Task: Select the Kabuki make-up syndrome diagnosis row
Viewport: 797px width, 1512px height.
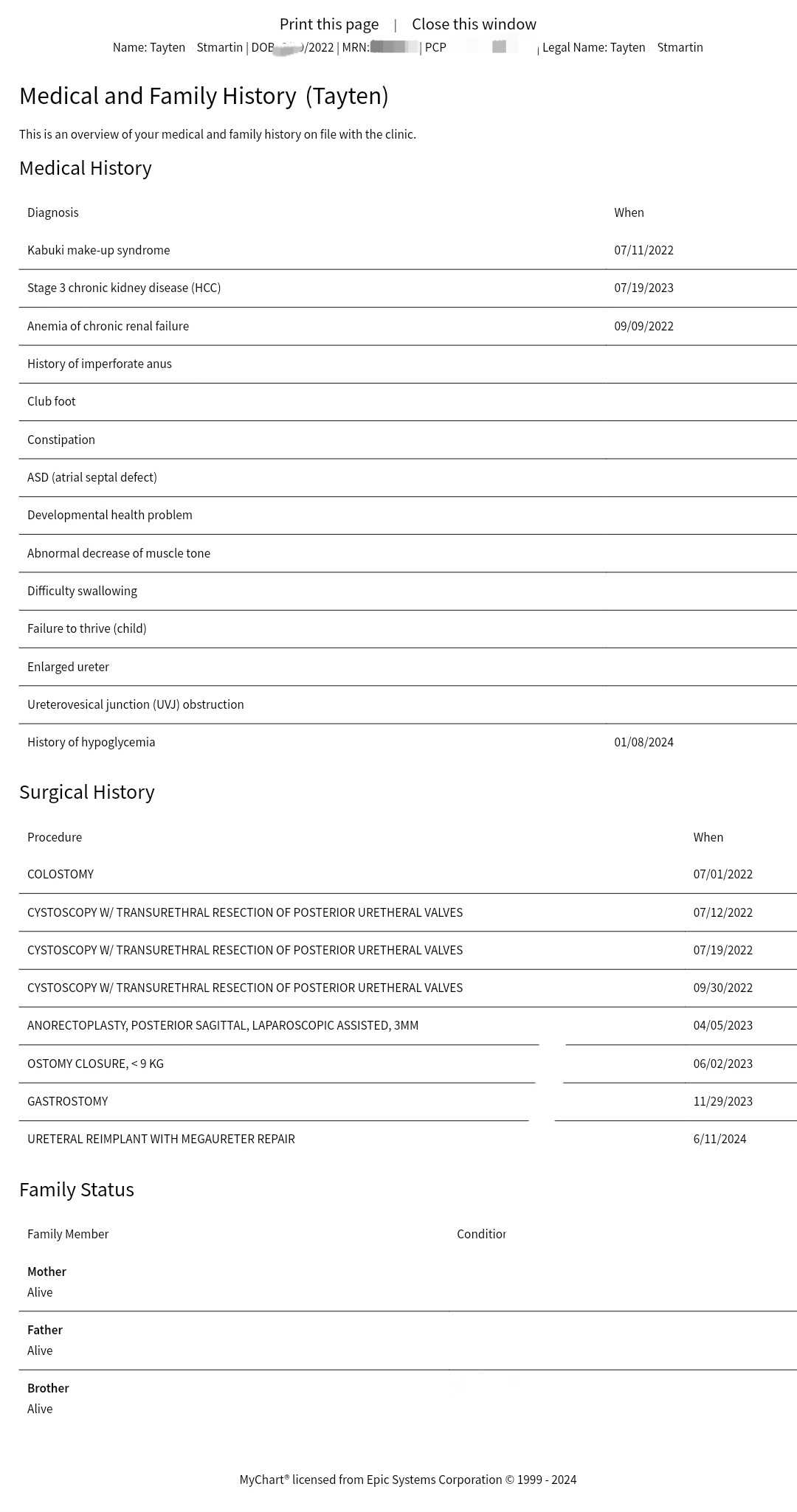Action: pos(99,250)
